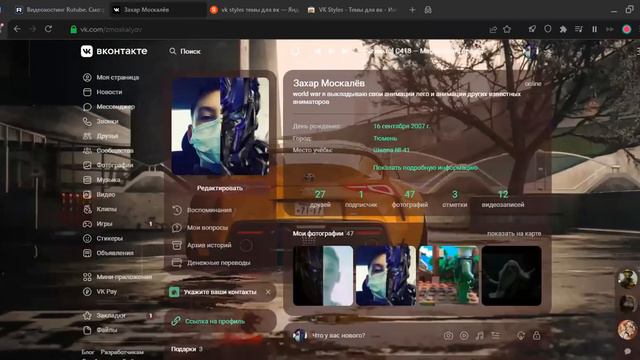Open the 47 фотографий counter

[410, 199]
